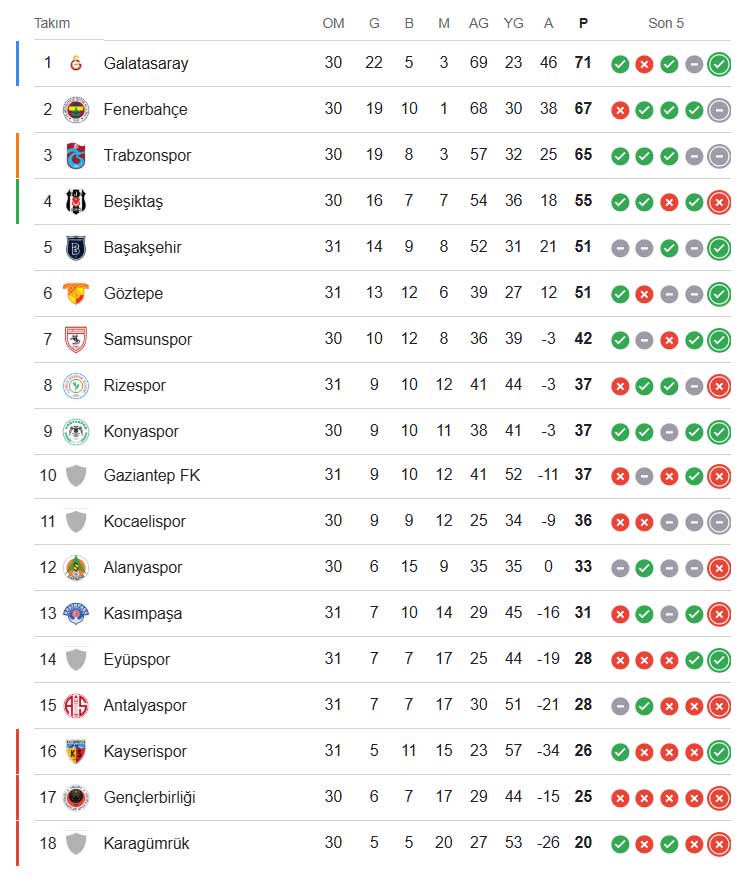Click Galatasaray's latest match win indicator

tap(718, 64)
